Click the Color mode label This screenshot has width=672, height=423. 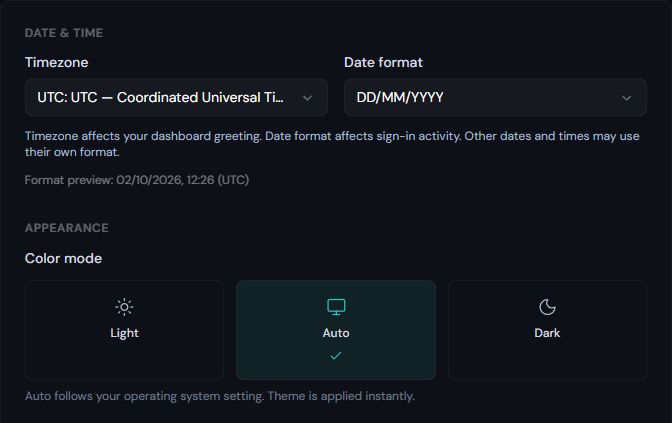coord(63,258)
